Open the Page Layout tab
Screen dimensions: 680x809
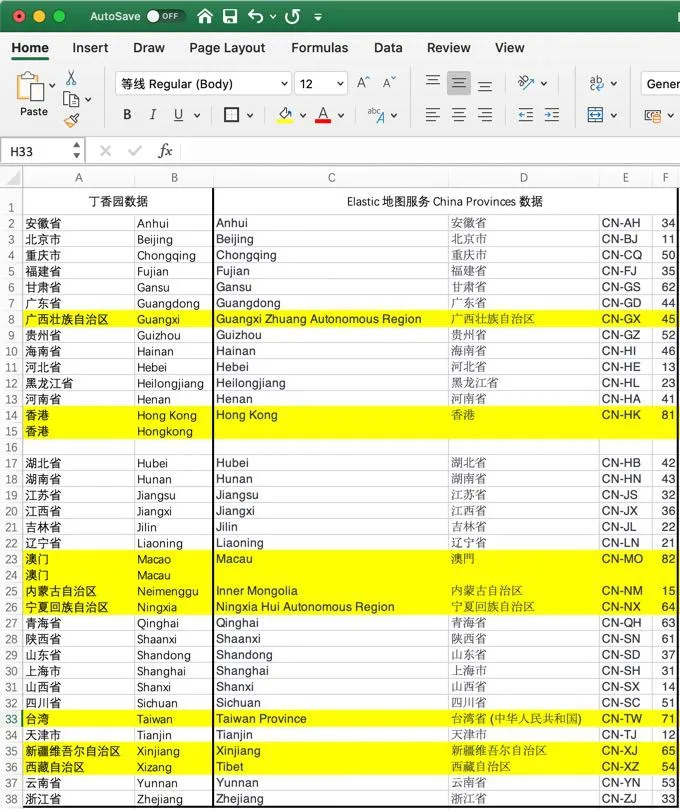click(227, 47)
